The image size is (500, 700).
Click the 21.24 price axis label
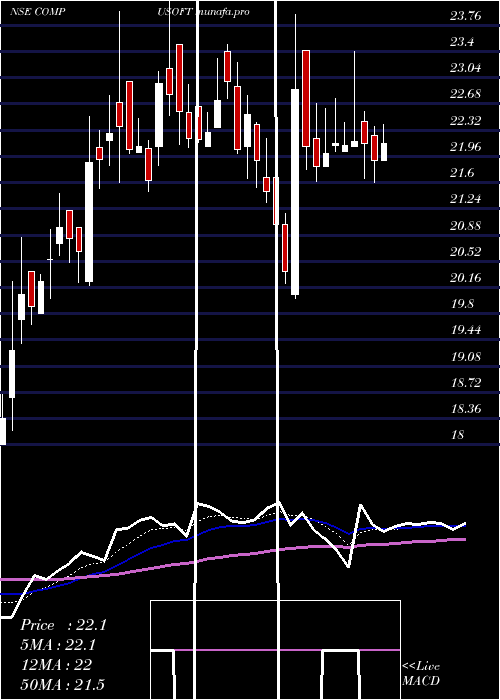pos(466,199)
